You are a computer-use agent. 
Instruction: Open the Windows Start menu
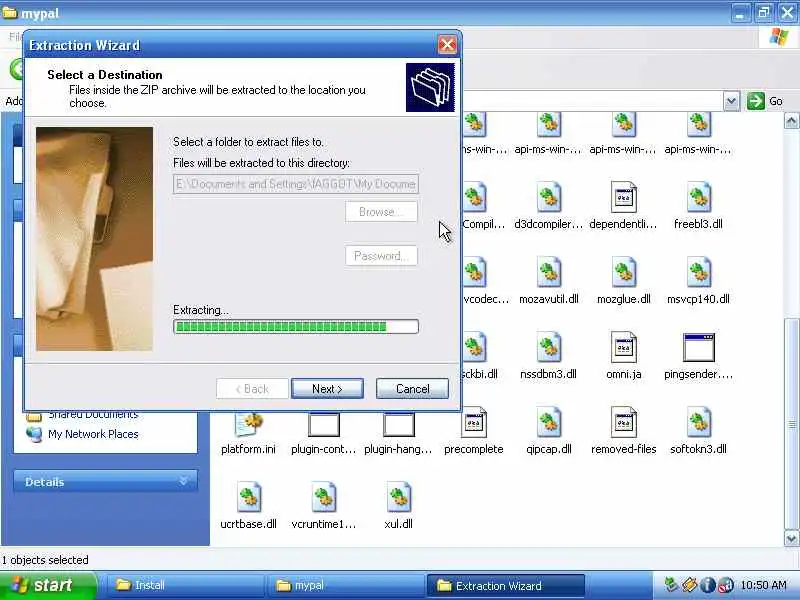click(48, 585)
